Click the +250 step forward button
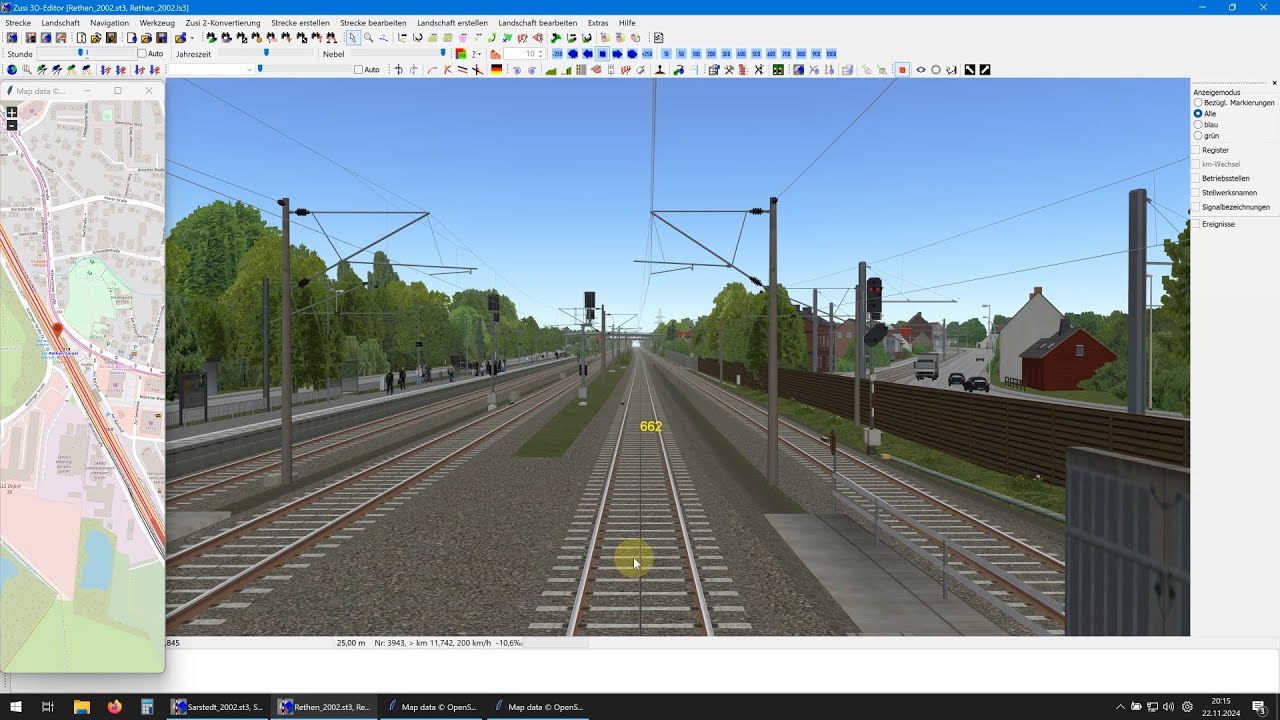The height and width of the screenshot is (720, 1280). click(647, 54)
